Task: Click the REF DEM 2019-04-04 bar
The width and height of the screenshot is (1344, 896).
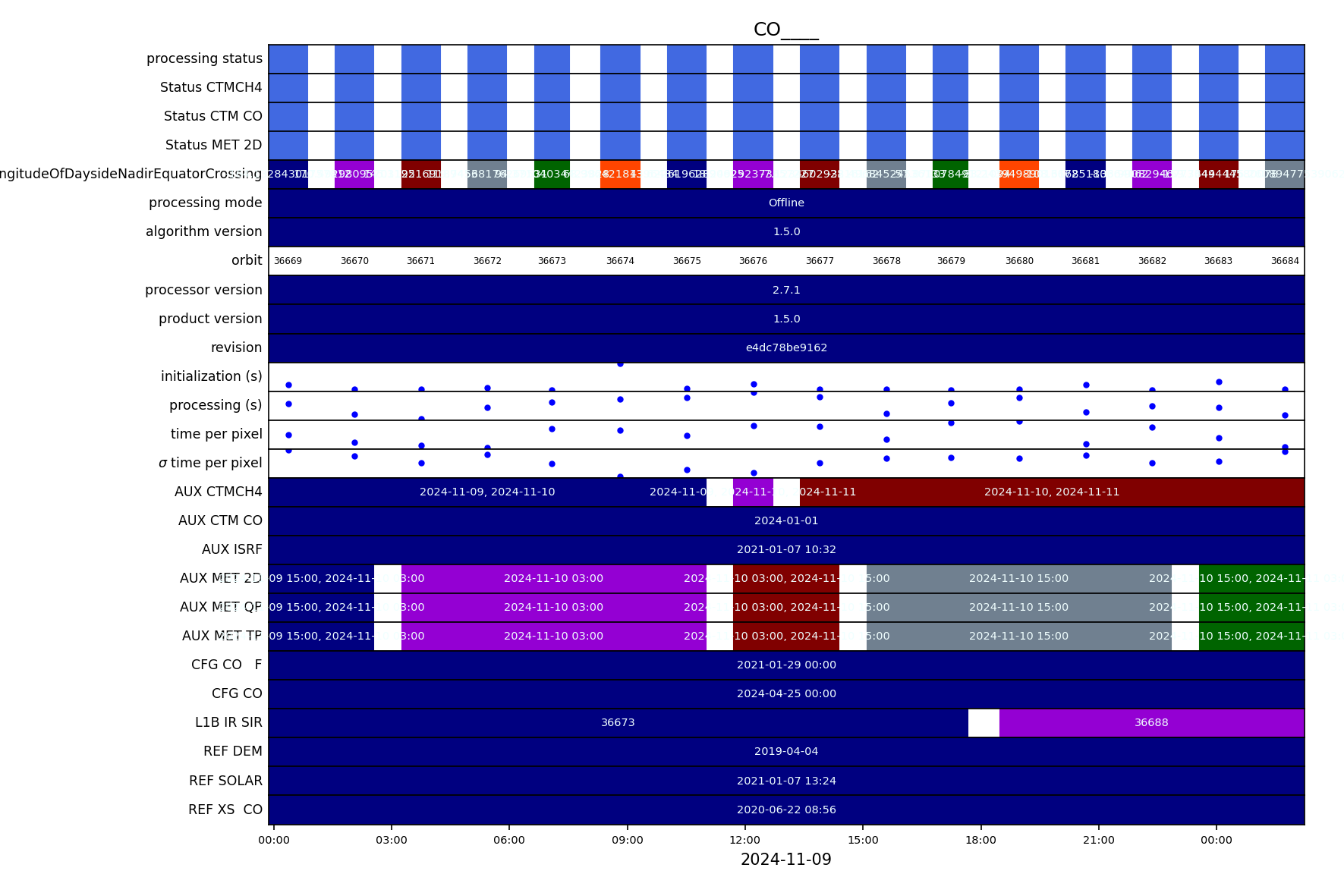Action: pyautogui.click(x=786, y=752)
